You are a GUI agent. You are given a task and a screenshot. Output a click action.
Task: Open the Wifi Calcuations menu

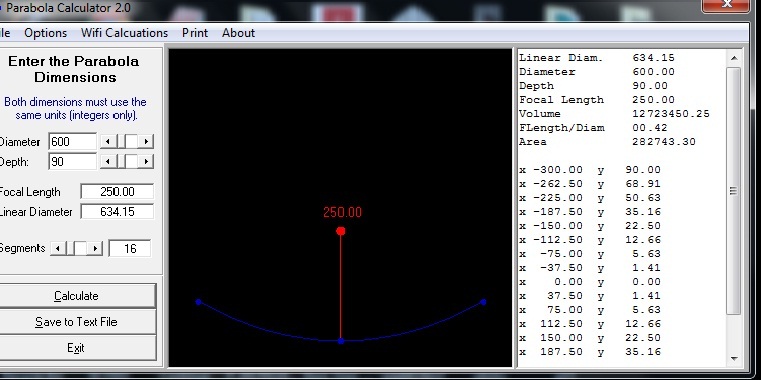point(124,33)
